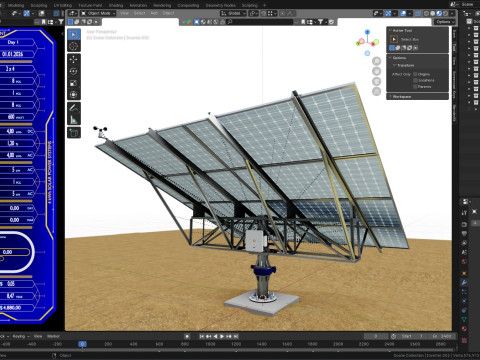Click the pan view hand gizmo button
Viewport: 480px width, 360px height.
tap(376, 71)
